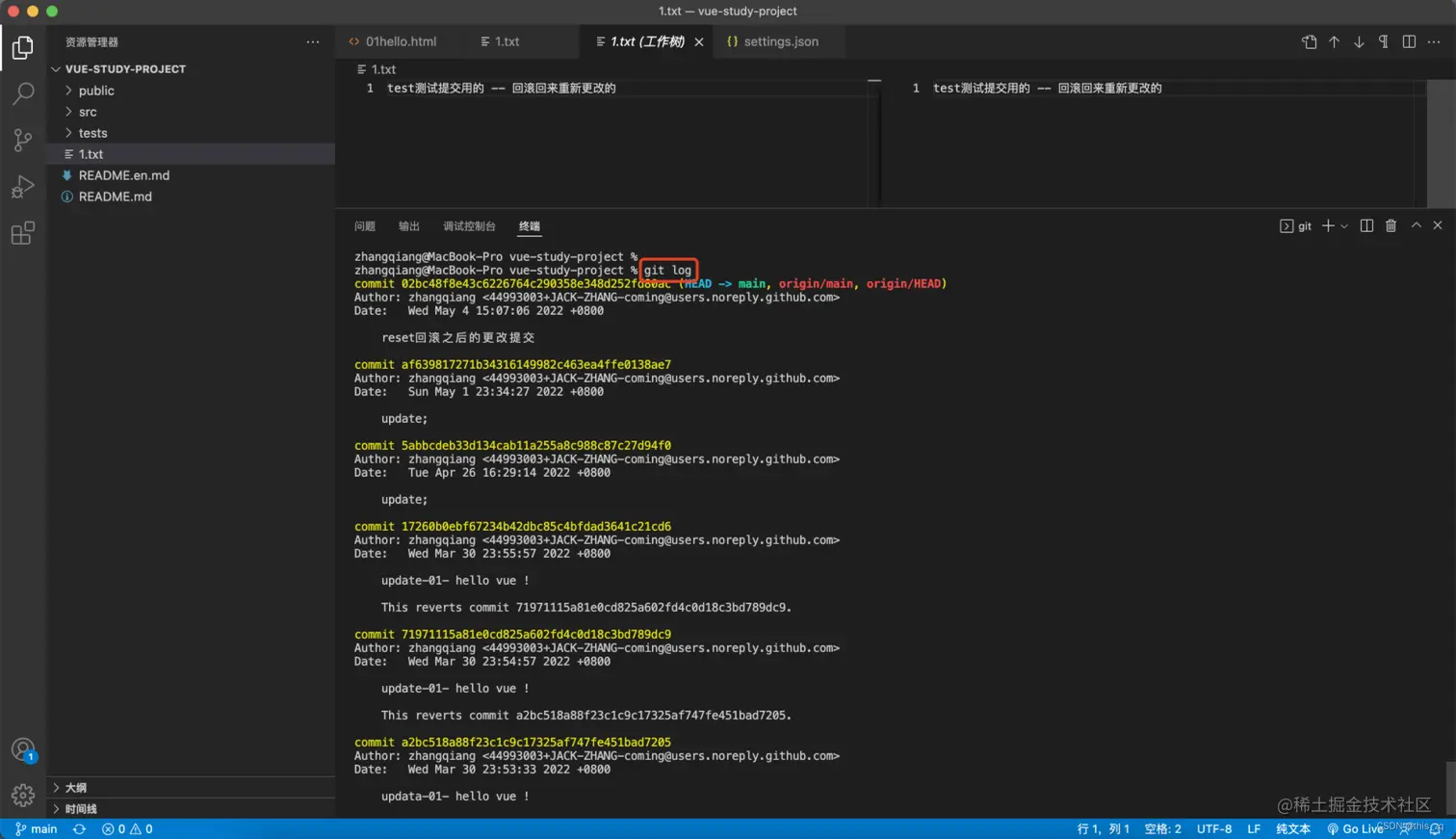Open errors and warnings status indicator
The image size is (1456, 839).
pyautogui.click(x=127, y=829)
